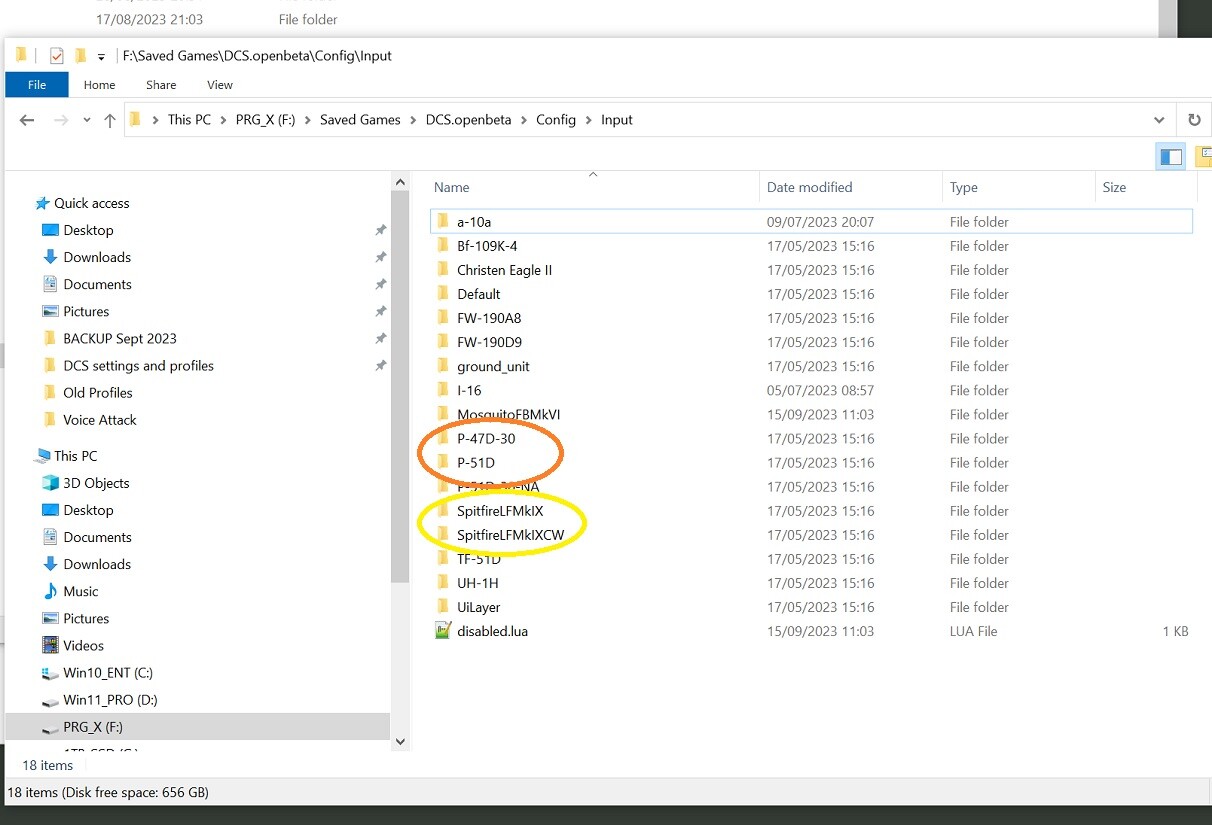
Task: Open the File ribbon tab
Action: pos(37,85)
